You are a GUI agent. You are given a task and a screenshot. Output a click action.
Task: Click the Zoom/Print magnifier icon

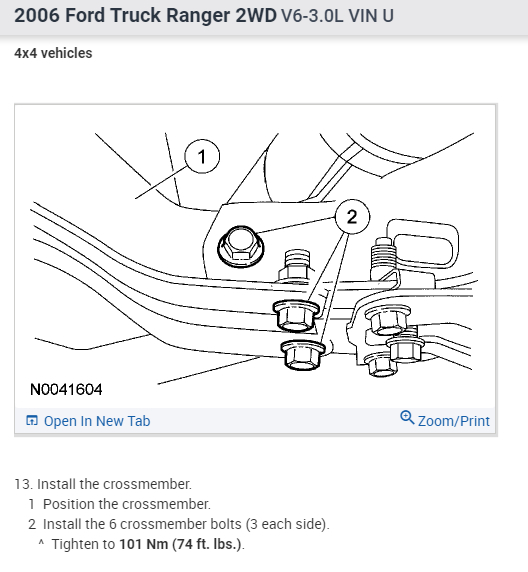pyautogui.click(x=407, y=417)
